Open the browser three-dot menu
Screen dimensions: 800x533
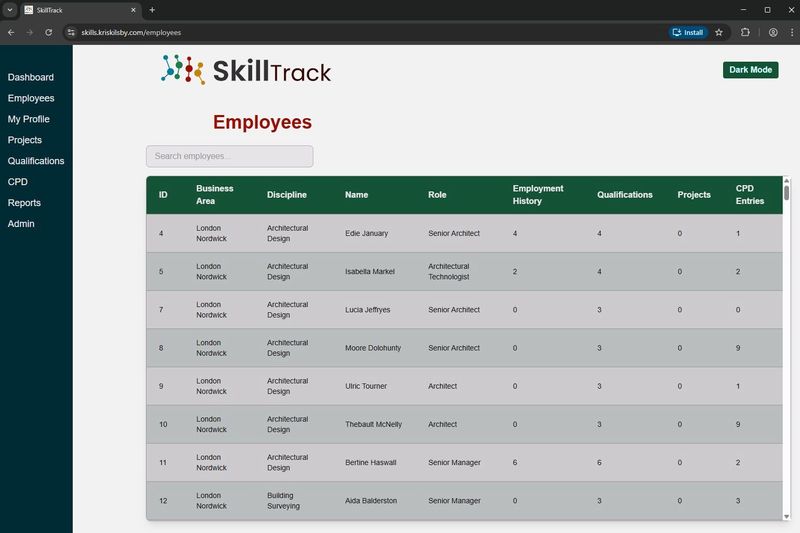point(791,32)
